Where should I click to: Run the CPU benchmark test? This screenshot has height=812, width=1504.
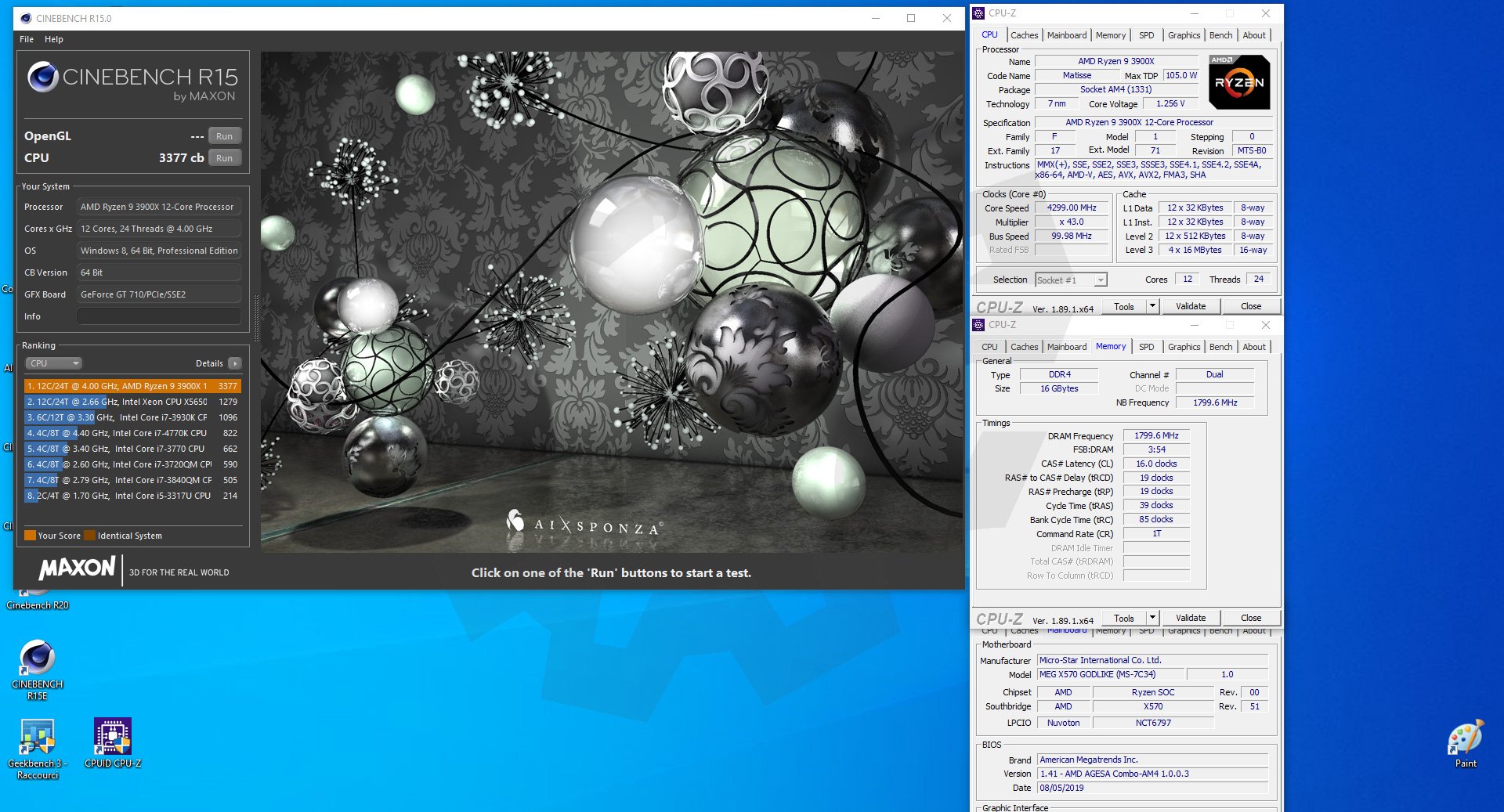tap(224, 158)
